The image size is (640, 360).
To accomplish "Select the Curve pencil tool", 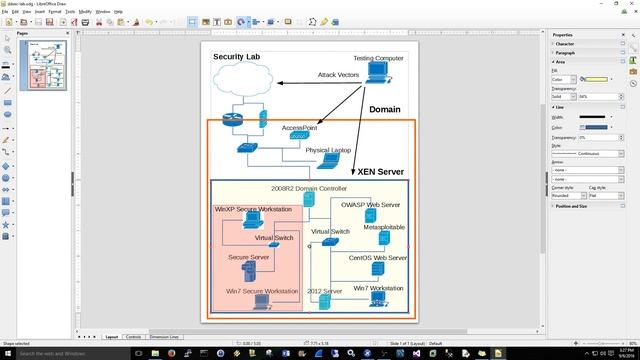I will click(6, 140).
